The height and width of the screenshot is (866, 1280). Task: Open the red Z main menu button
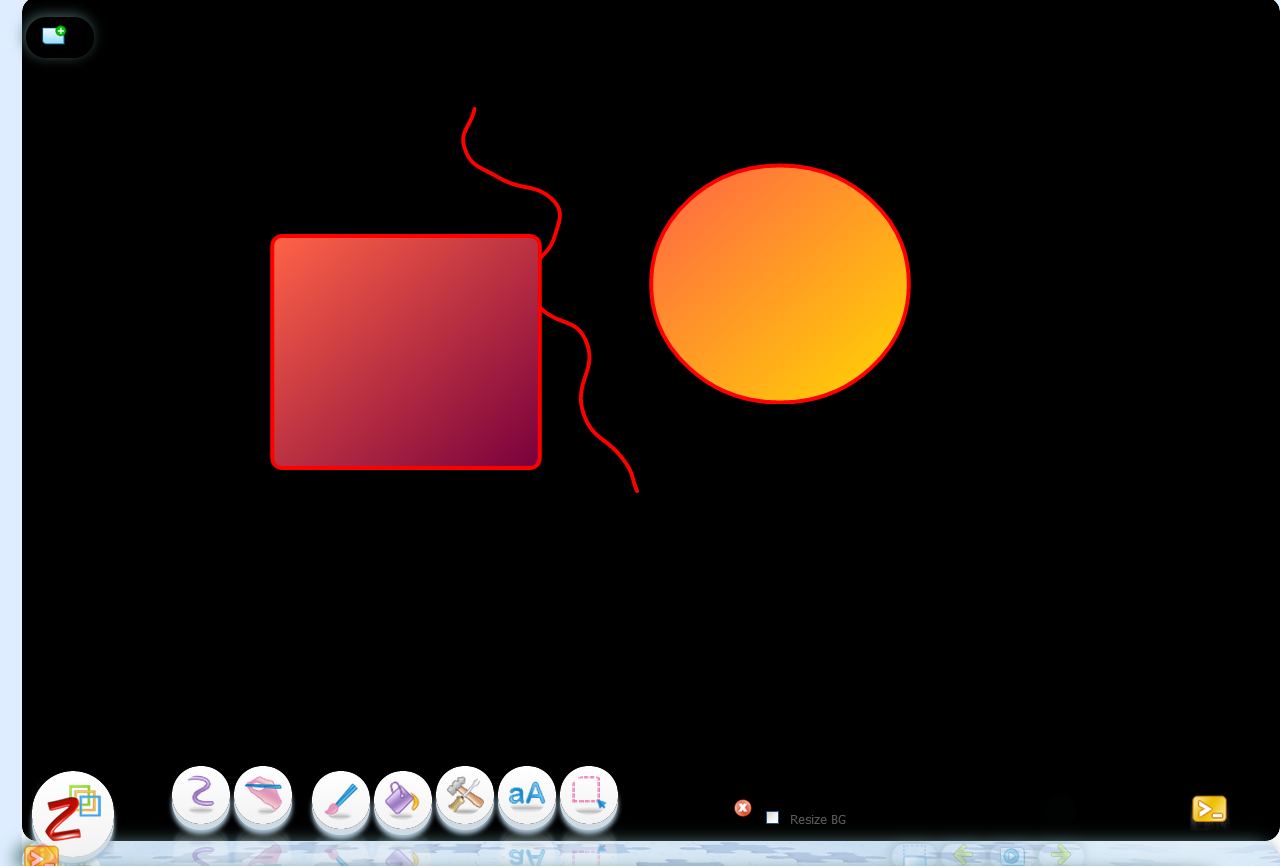pos(72,812)
